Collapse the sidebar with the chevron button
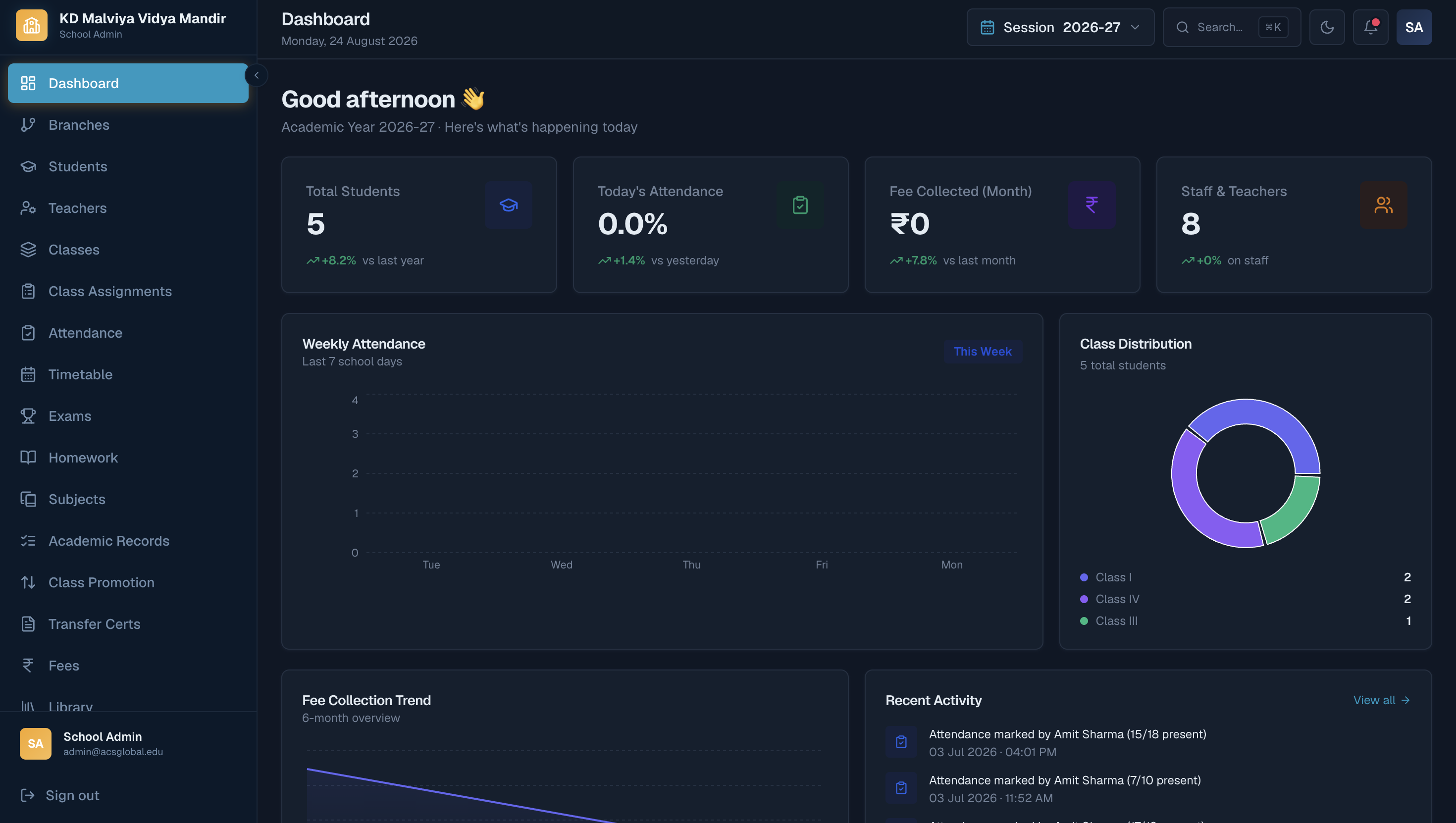Image resolution: width=1456 pixels, height=823 pixels. (x=257, y=75)
